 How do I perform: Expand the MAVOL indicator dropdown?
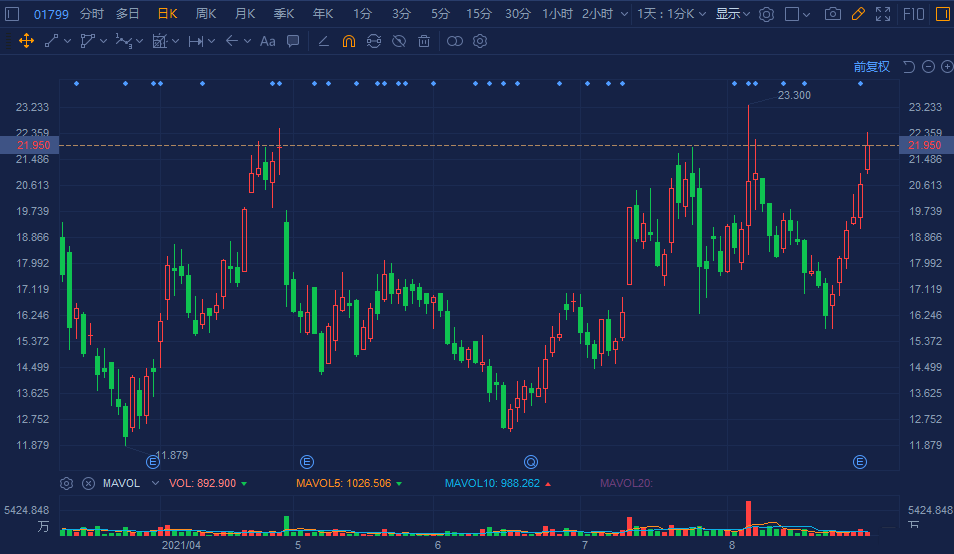click(x=155, y=483)
